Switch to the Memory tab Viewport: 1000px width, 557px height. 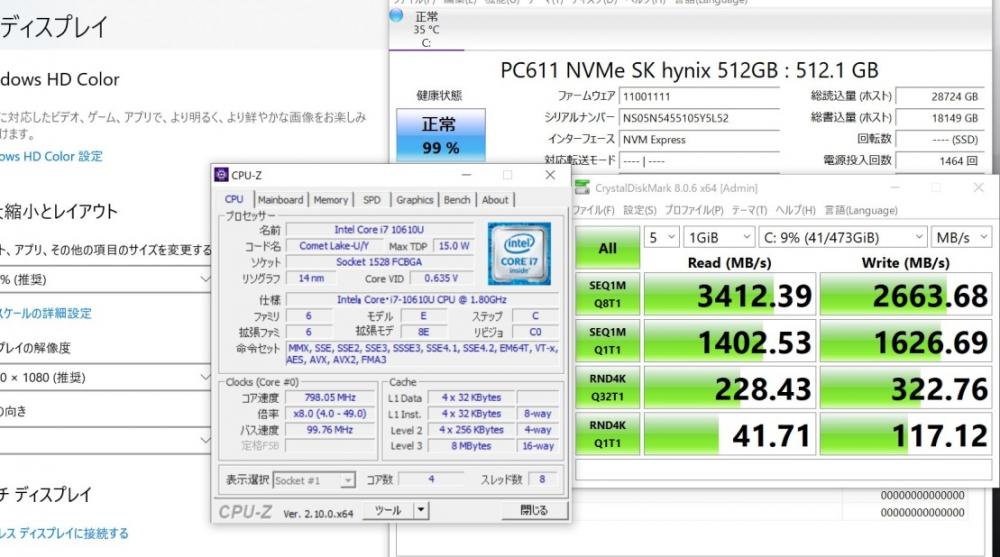(331, 200)
